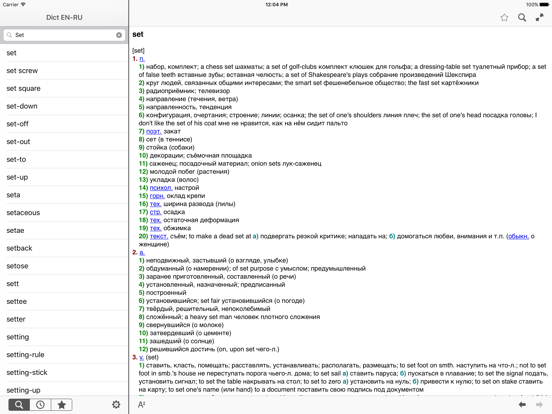Switch to favorites star tab
The height and width of the screenshot is (414, 552).
[62, 404]
